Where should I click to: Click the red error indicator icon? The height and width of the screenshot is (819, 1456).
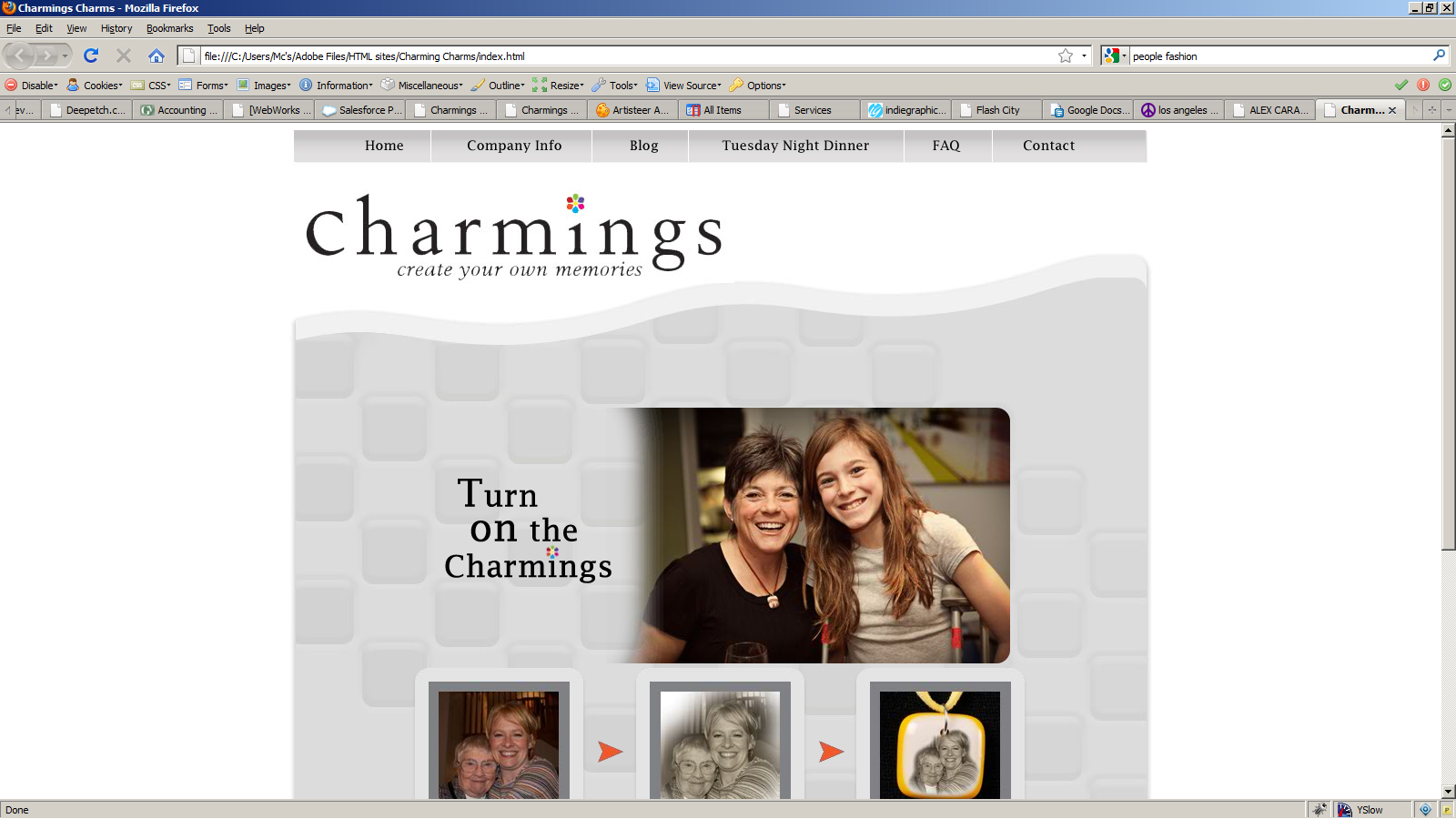pyautogui.click(x=1423, y=85)
